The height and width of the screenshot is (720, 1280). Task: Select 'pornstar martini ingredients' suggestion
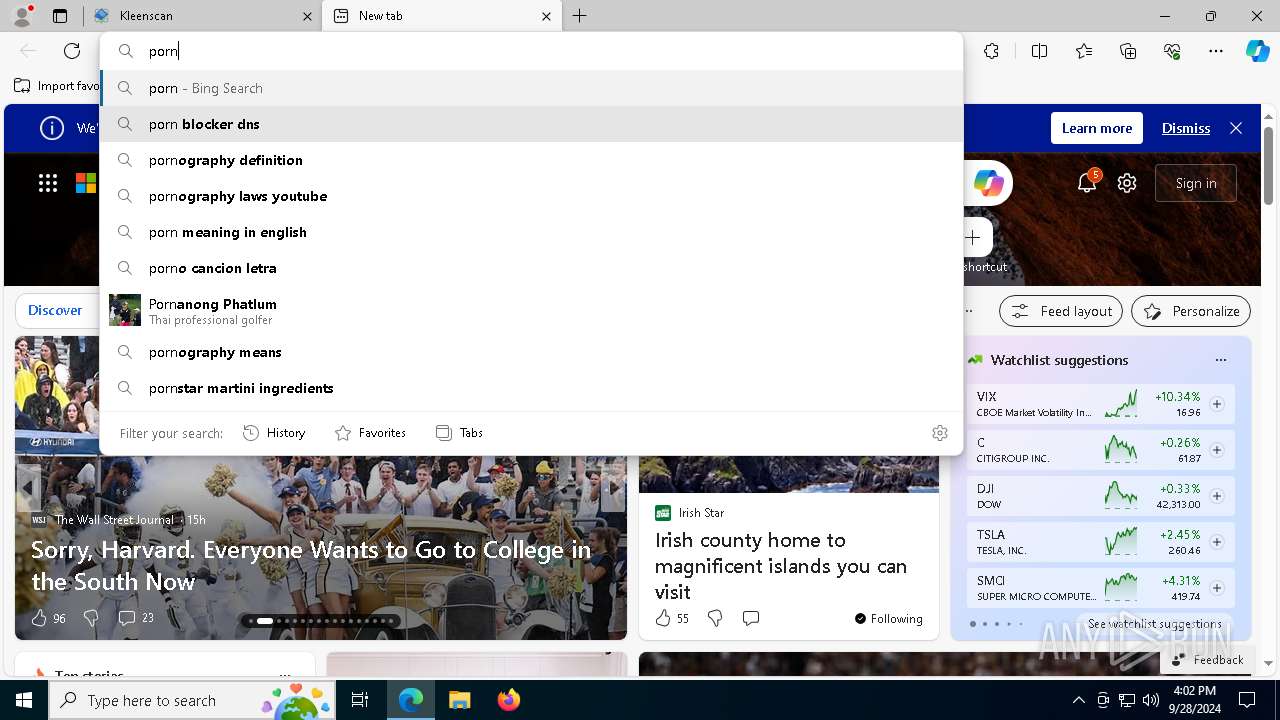(531, 388)
